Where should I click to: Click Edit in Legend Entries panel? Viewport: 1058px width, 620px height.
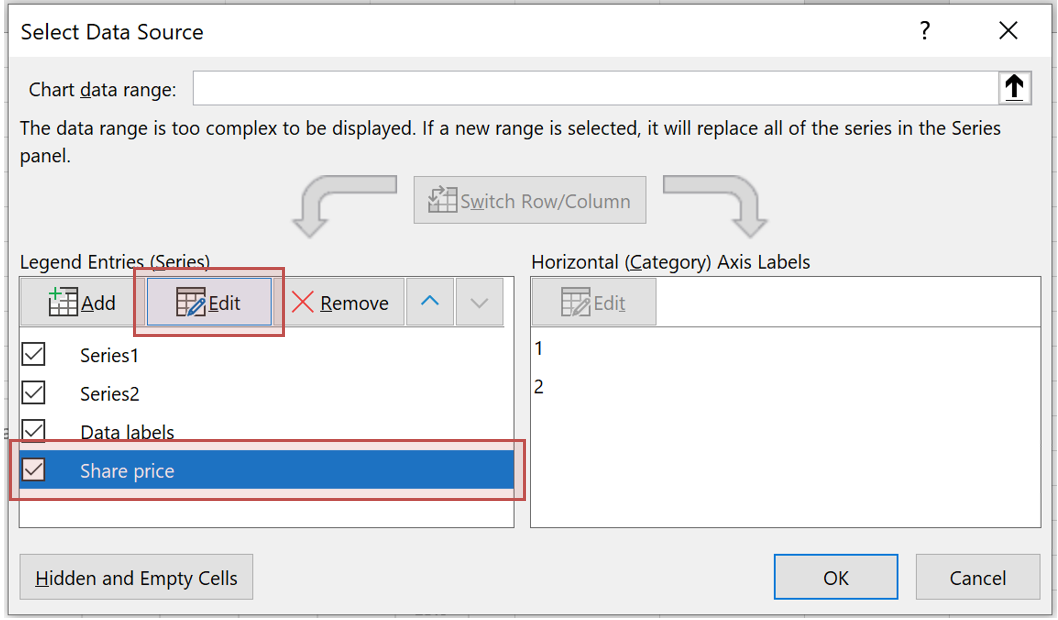click(x=209, y=303)
